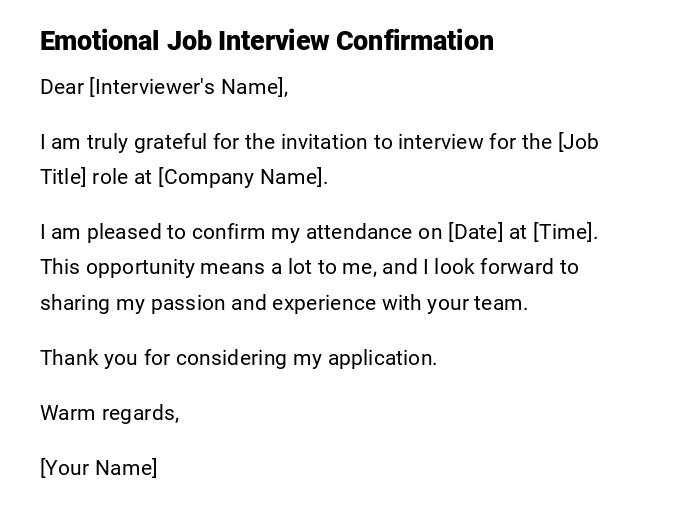Click the [Time] placeholder
The height and width of the screenshot is (530, 700).
pos(564,232)
